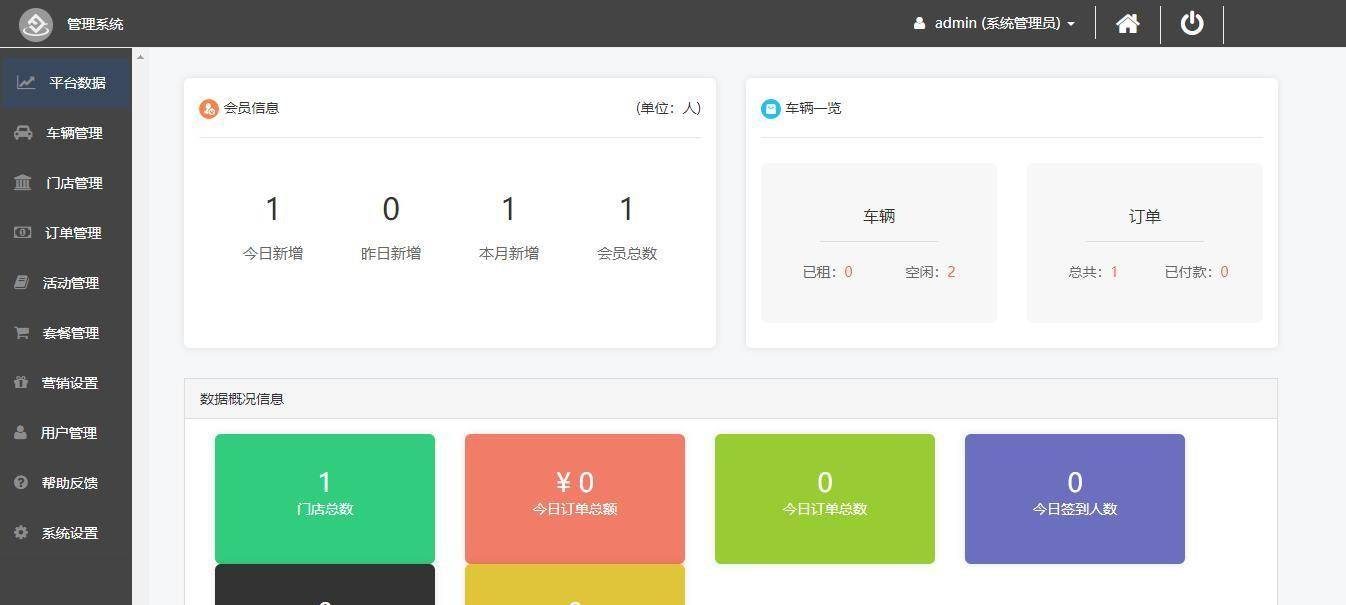This screenshot has height=605, width=1346.
Task: Click the shopping cart icon beside 套餐管理
Action: [x=21, y=333]
